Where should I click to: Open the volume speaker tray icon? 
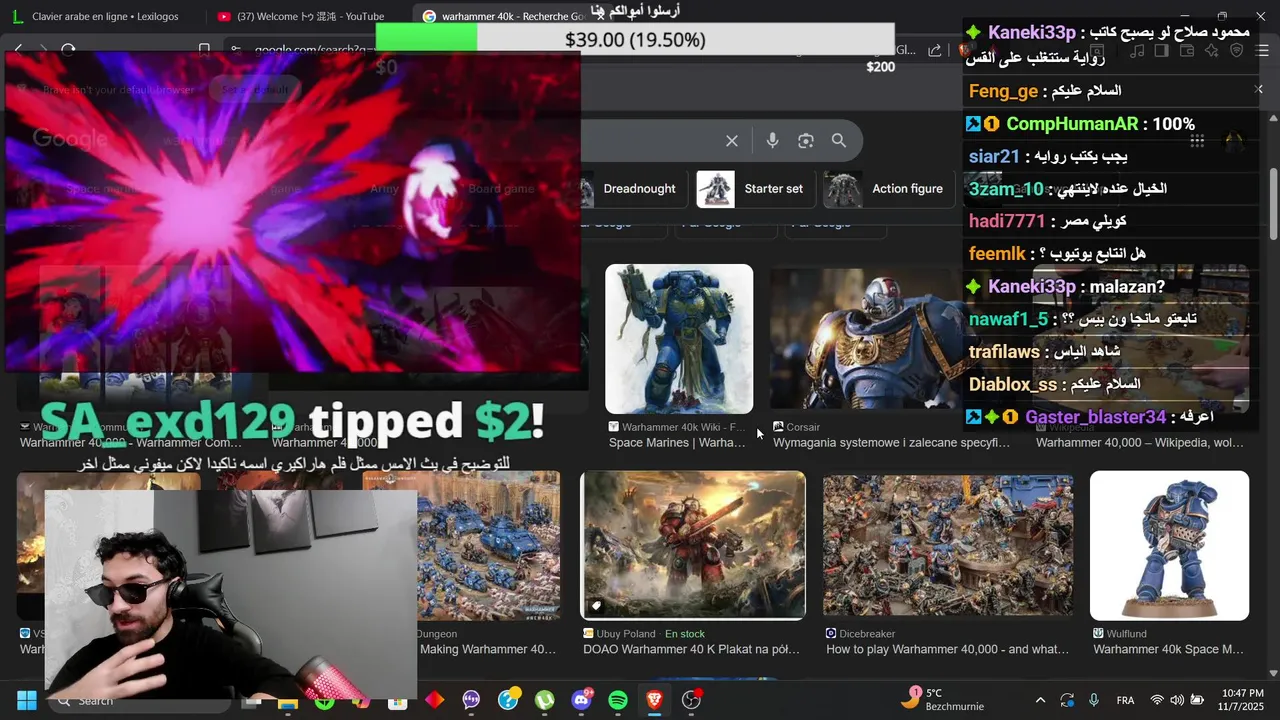pos(1177,701)
